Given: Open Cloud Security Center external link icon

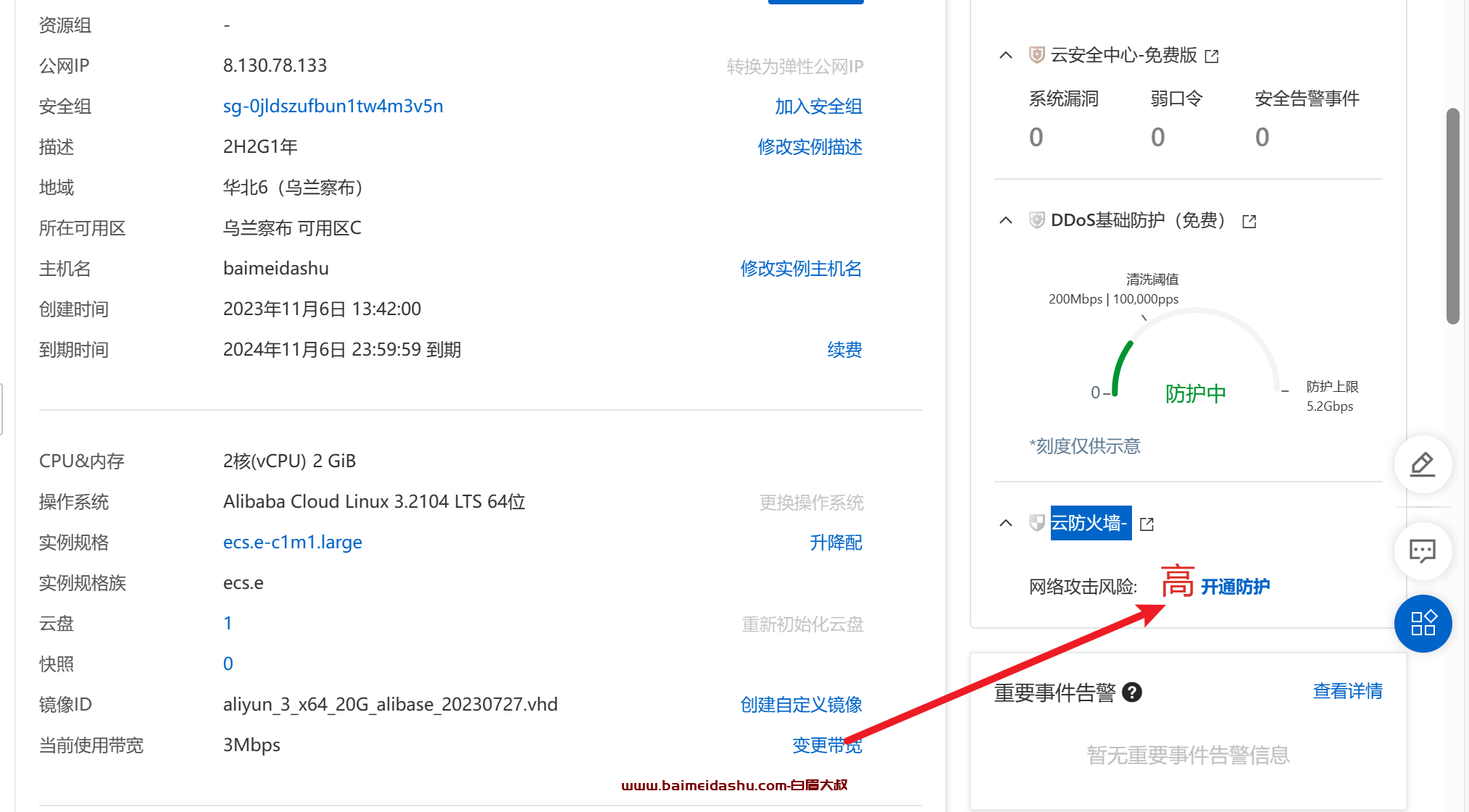Looking at the screenshot, I should 1212,56.
